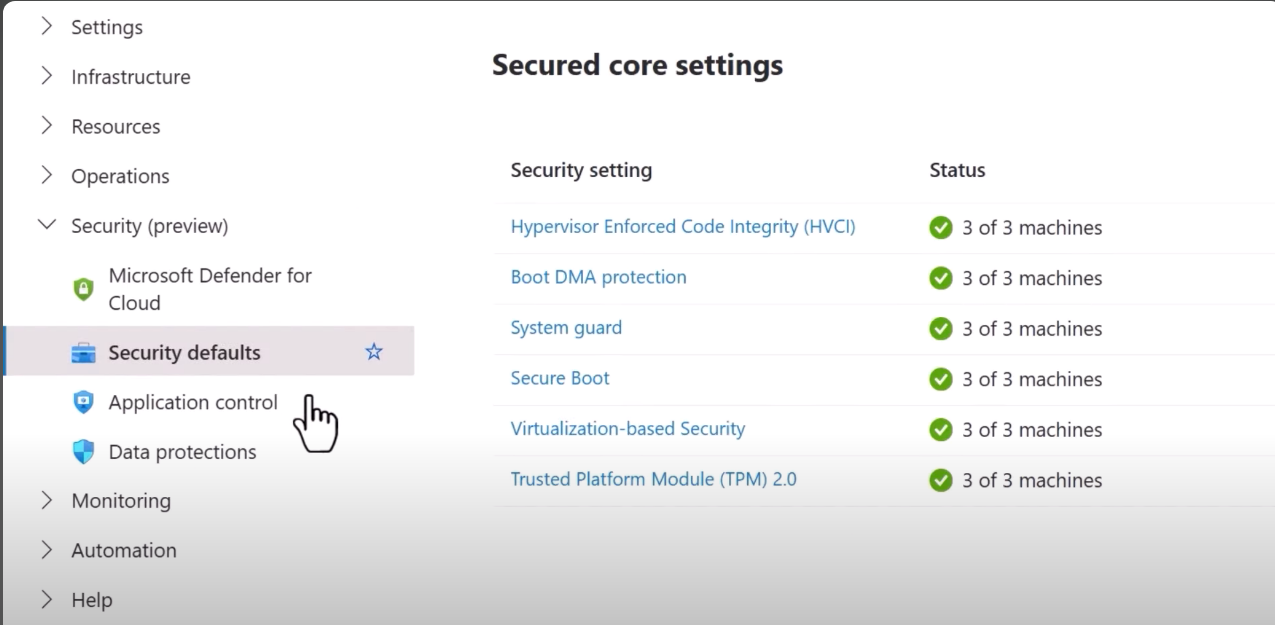Open Microsoft Defender for Cloud page
Screen dimensions: 1275x625
pyautogui.click(x=210, y=289)
